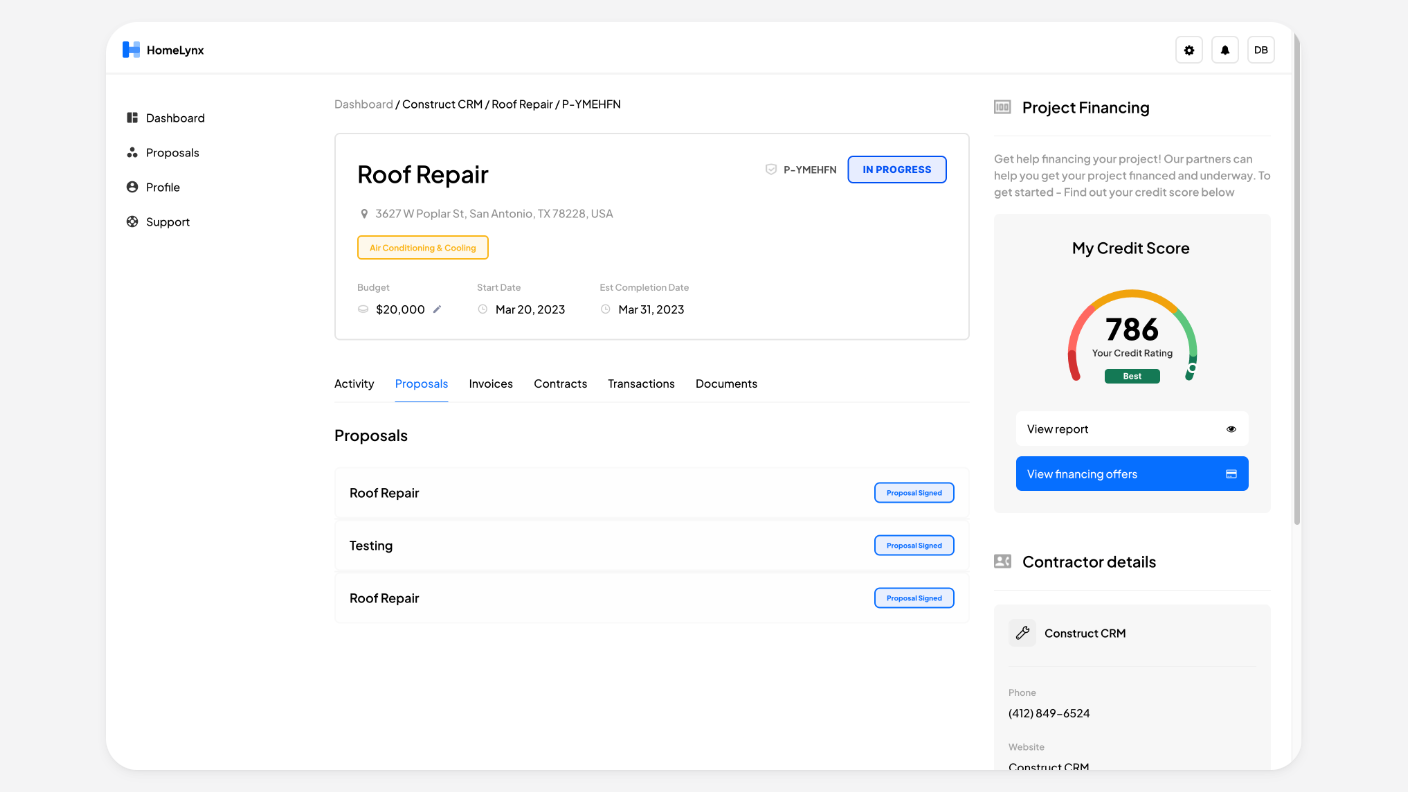Image resolution: width=1408 pixels, height=792 pixels.
Task: Click the Testing row Proposal Signed badge
Action: (914, 546)
